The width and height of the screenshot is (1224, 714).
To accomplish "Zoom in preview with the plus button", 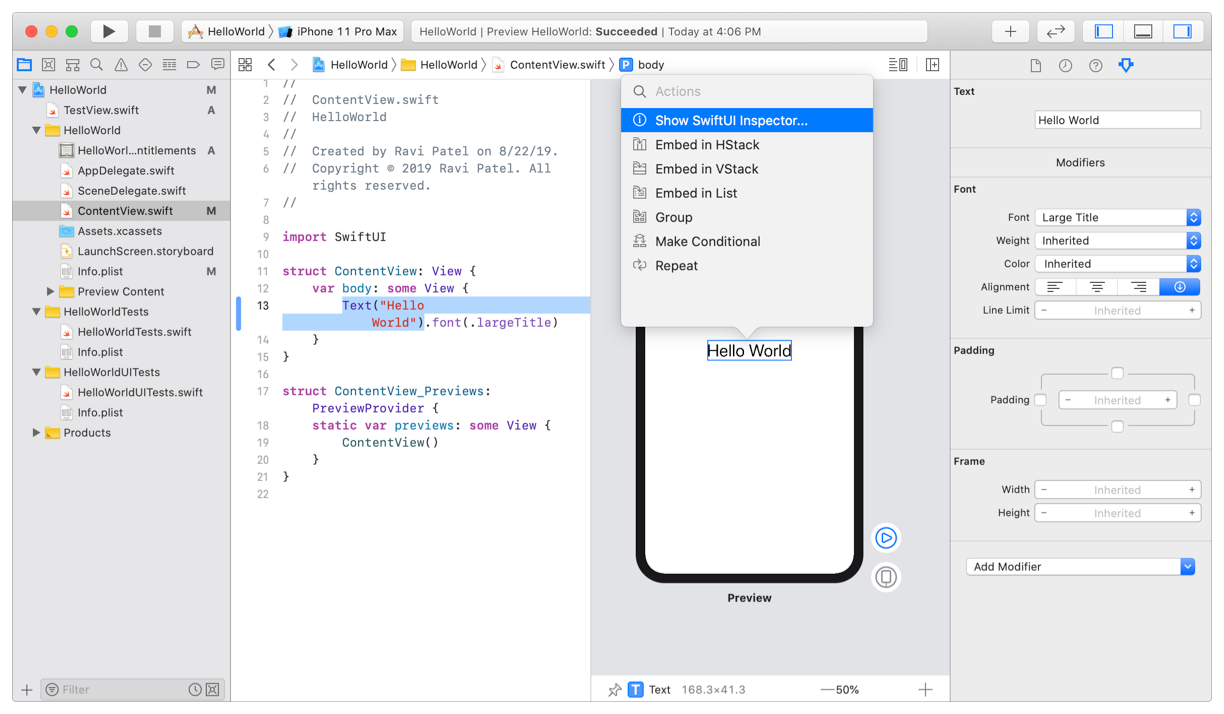I will 925,689.
